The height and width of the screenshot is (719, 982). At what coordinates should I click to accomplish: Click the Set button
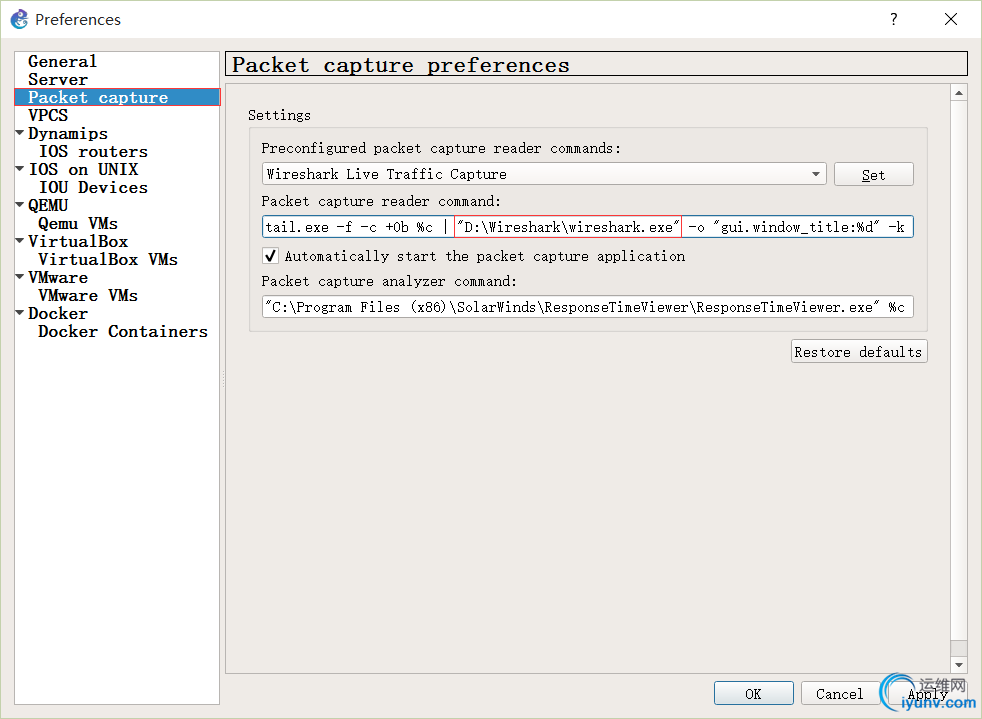tap(873, 174)
